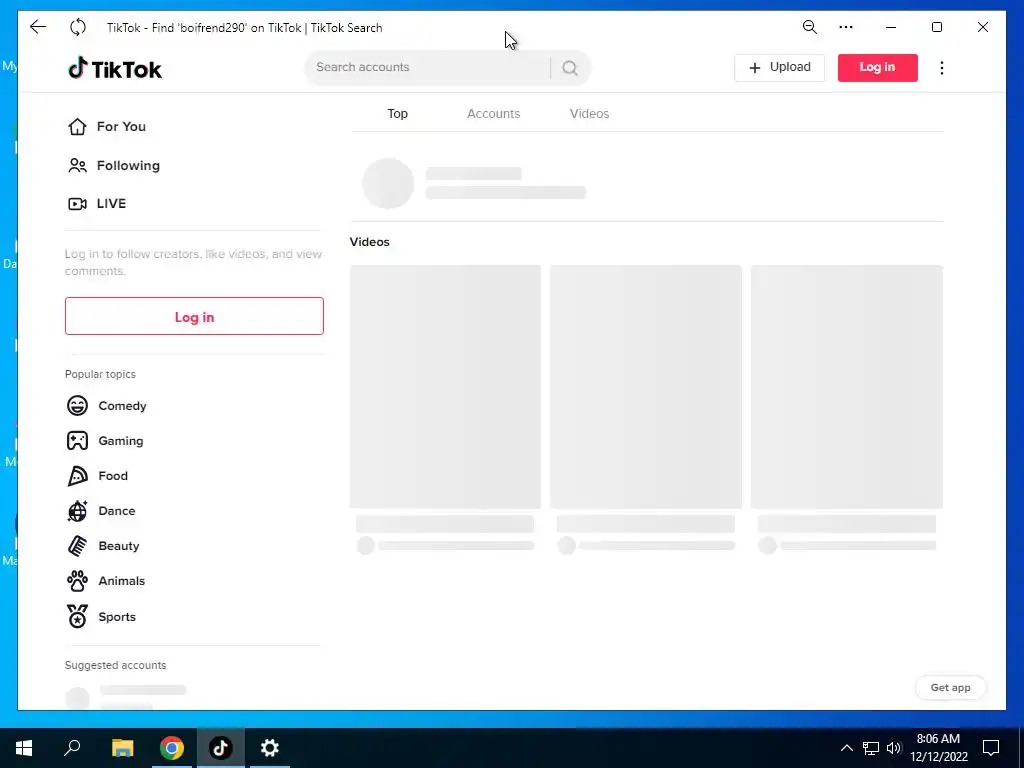Click the Upload button
Image resolution: width=1024 pixels, height=768 pixels.
(x=779, y=68)
